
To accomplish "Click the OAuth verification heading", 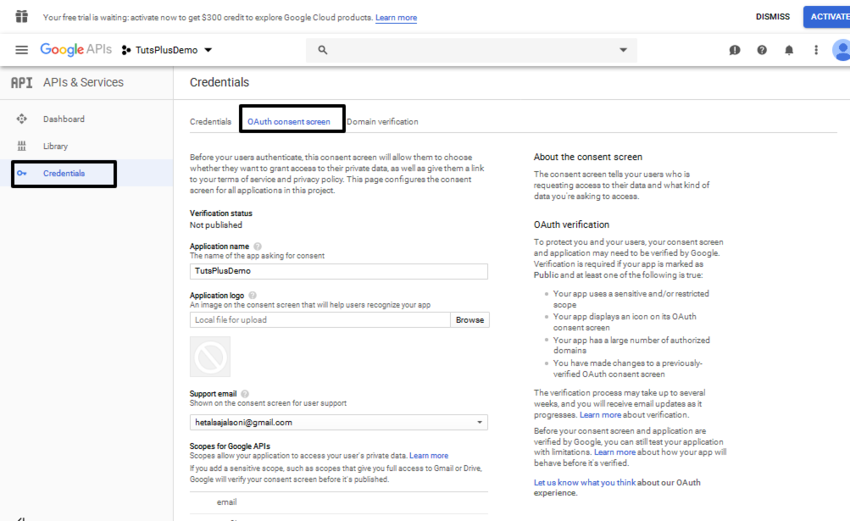I will 571,224.
